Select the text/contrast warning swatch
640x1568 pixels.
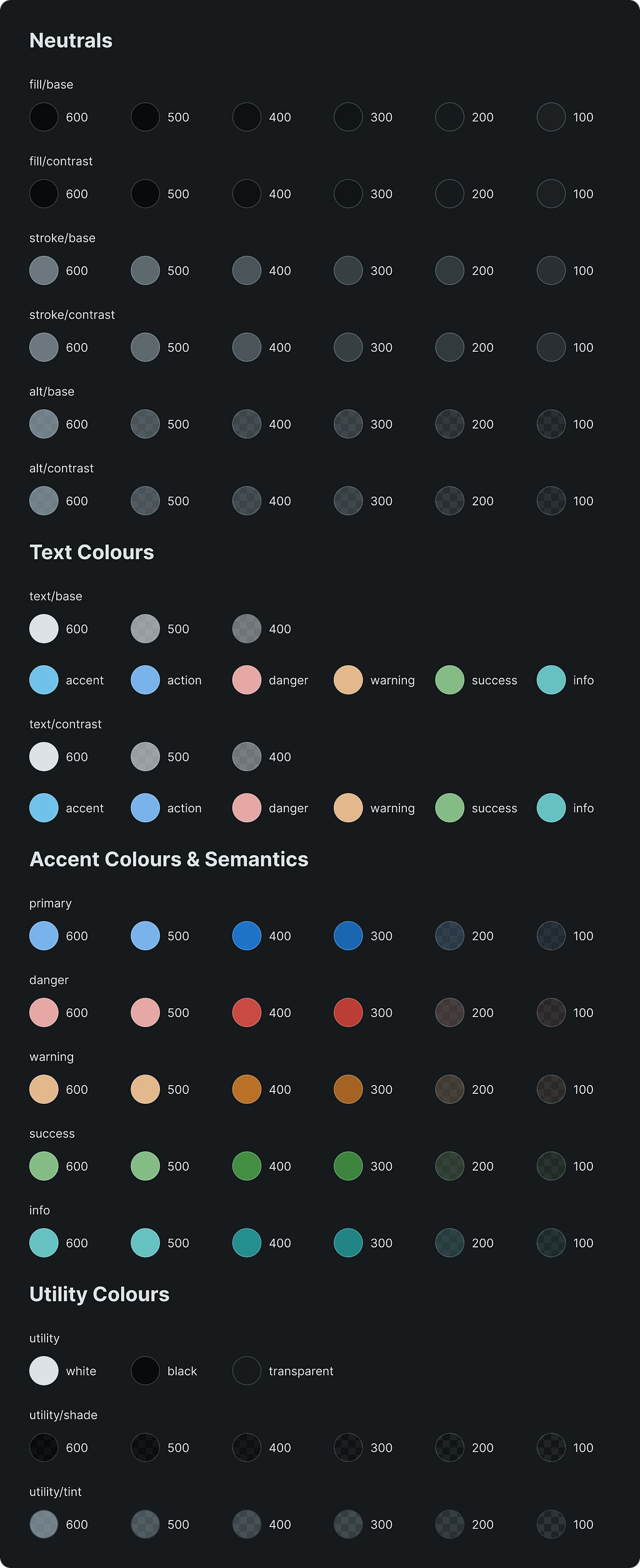click(348, 808)
